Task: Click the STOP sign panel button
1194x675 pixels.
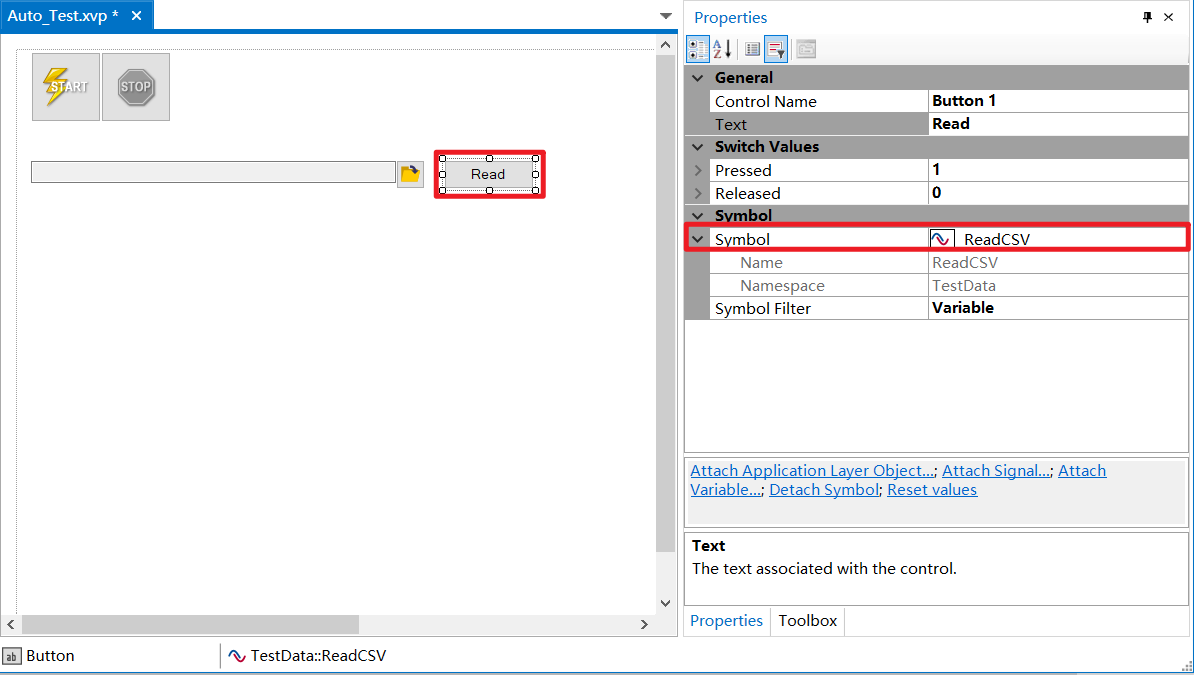Action: (x=136, y=87)
